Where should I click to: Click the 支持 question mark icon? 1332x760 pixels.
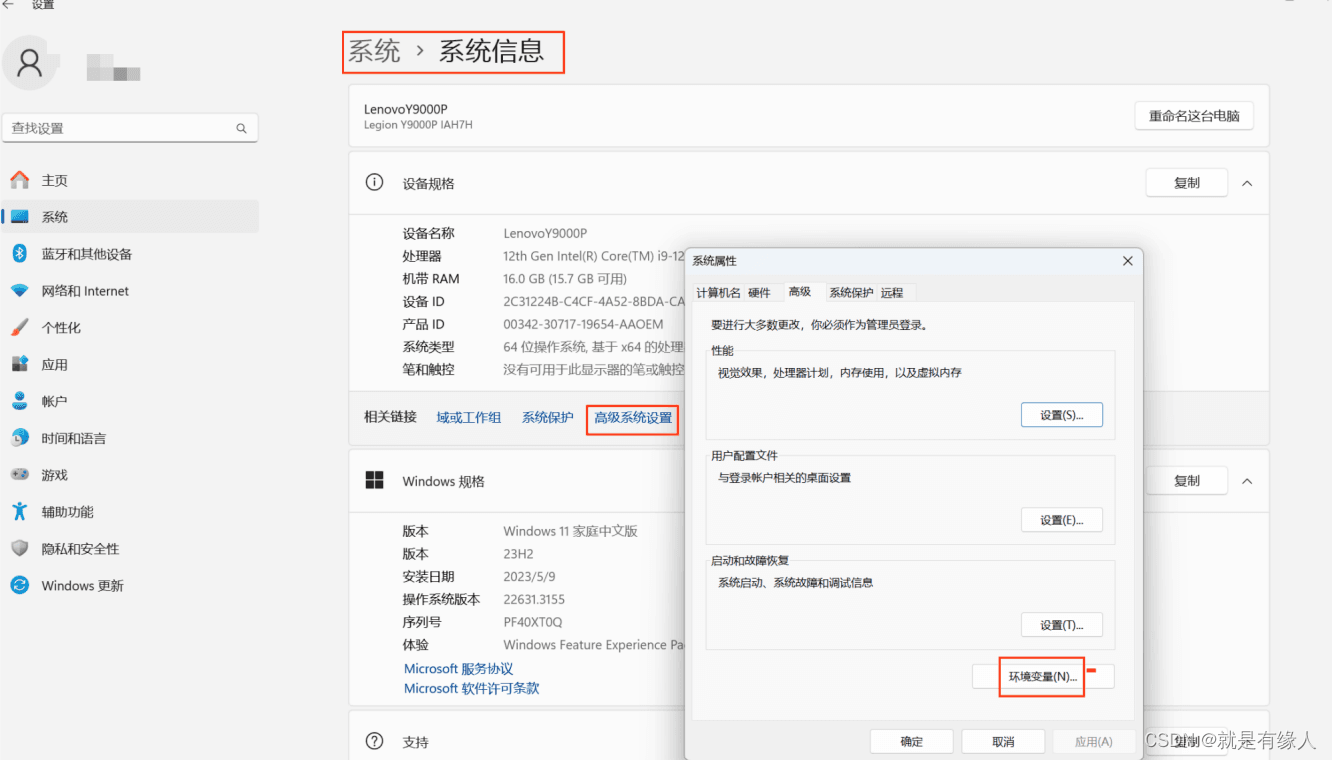click(x=375, y=741)
